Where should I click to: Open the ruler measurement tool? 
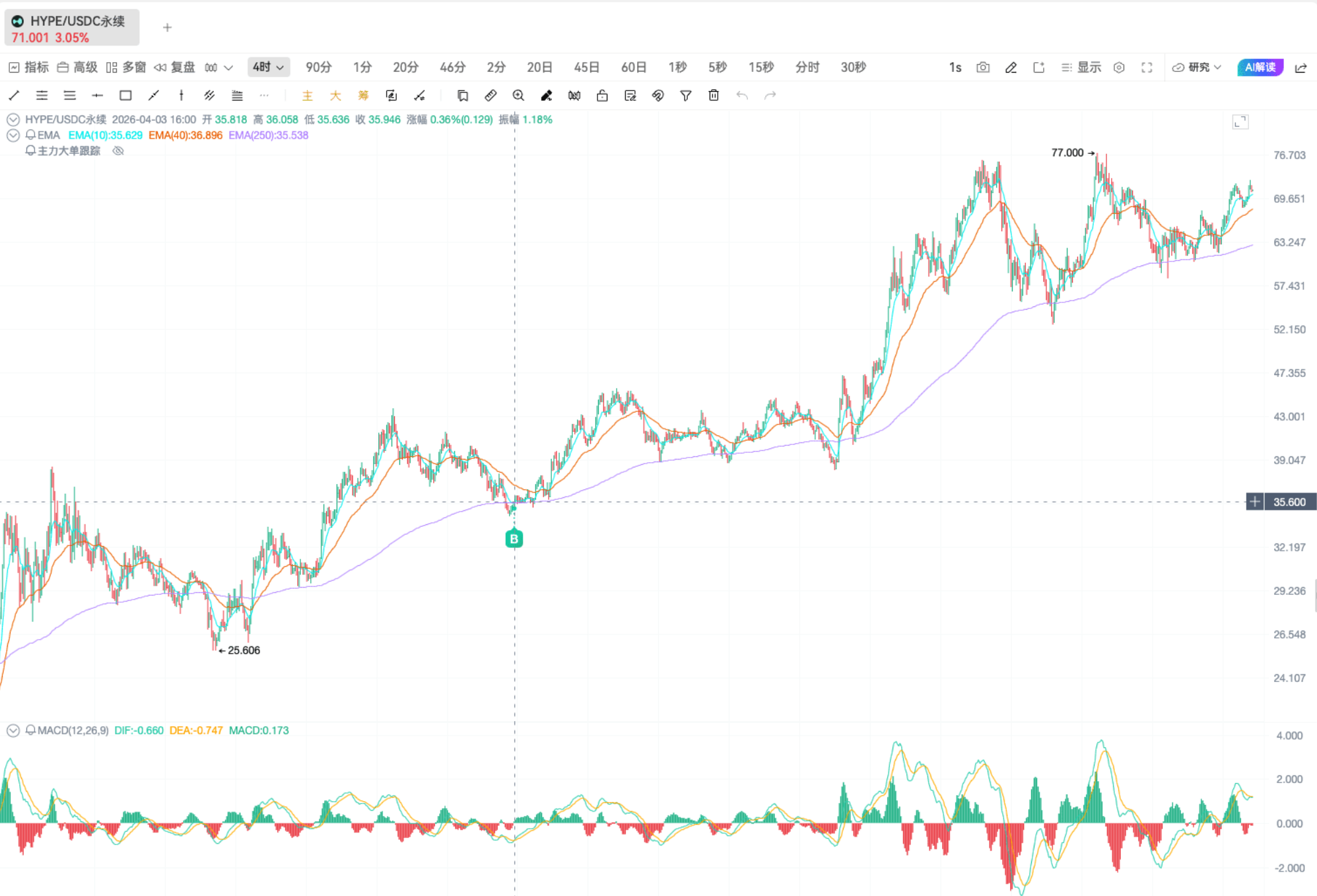(490, 96)
